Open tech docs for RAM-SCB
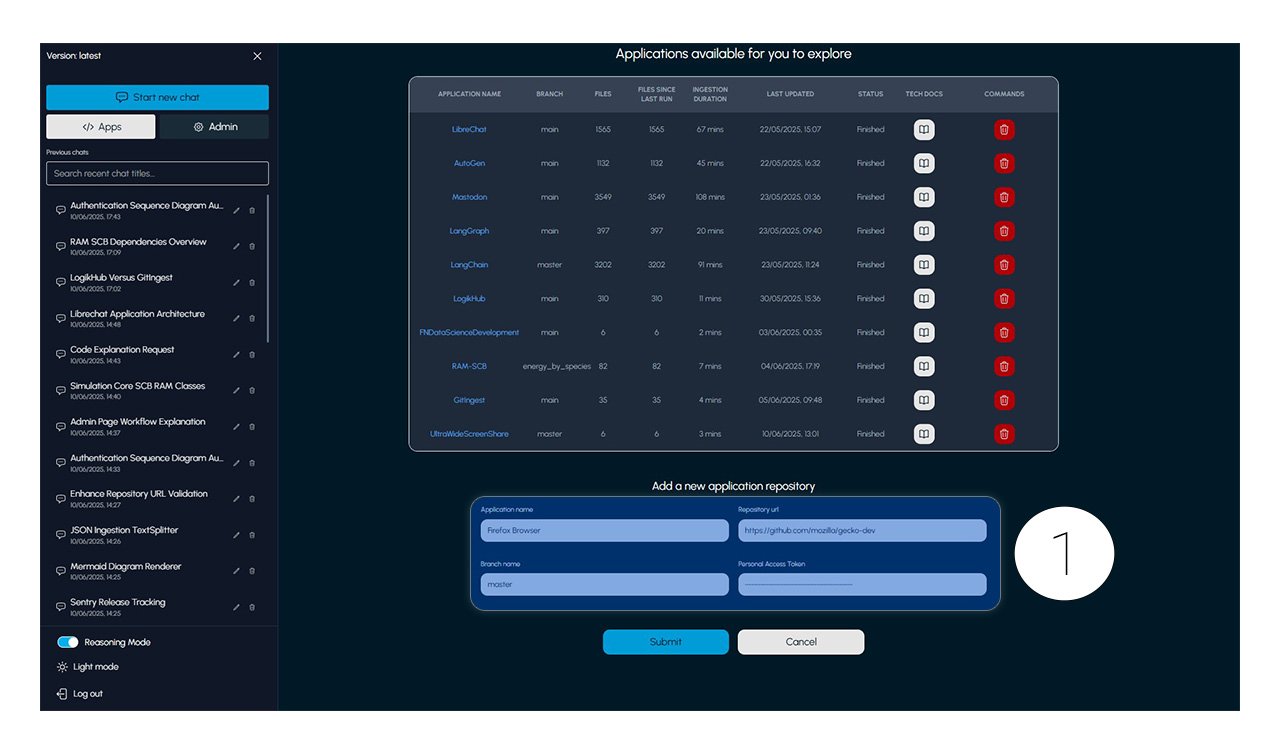 (x=924, y=366)
